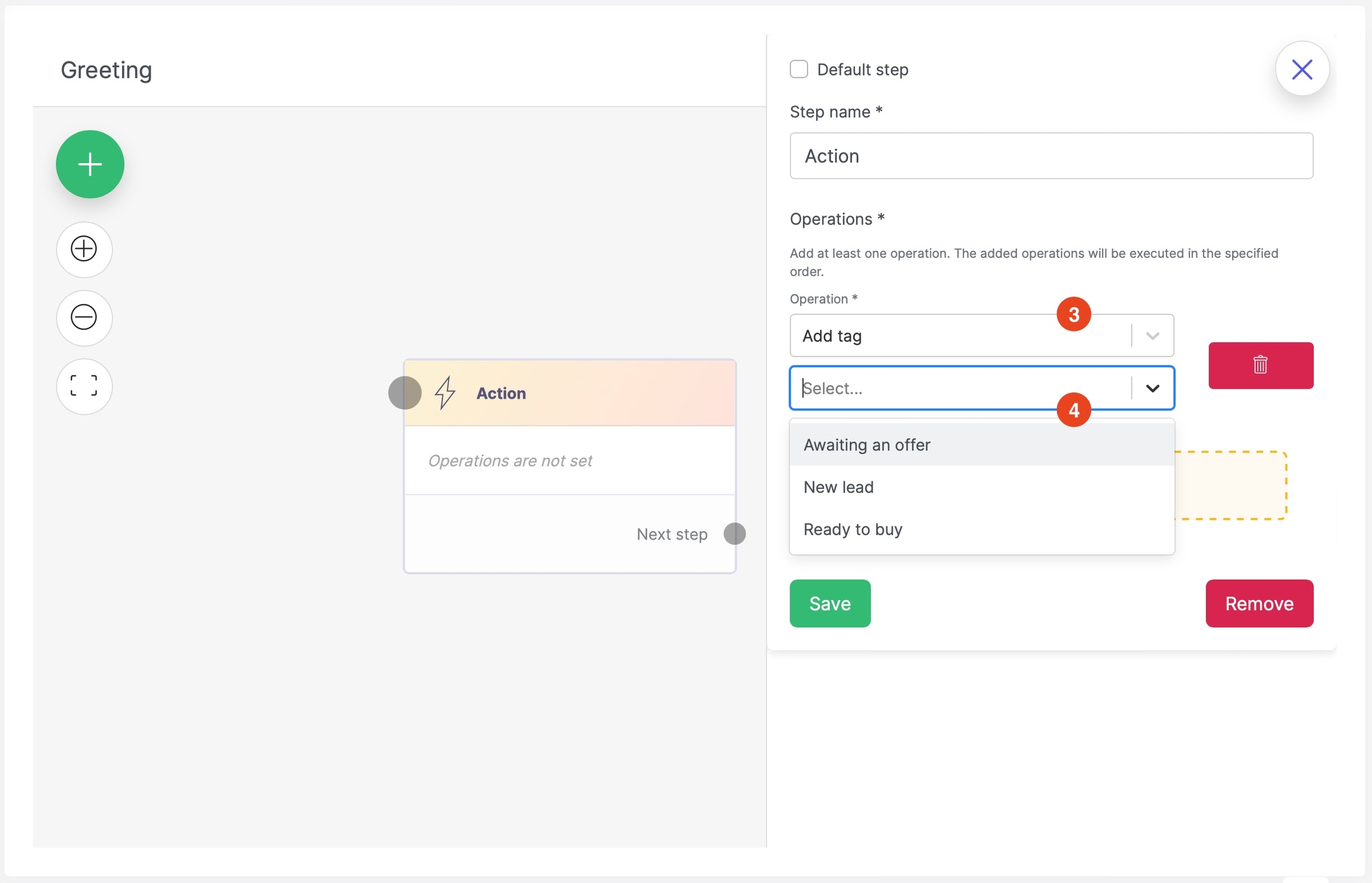Click the Next step output connector
Image resolution: width=1372 pixels, height=883 pixels.
tap(734, 533)
